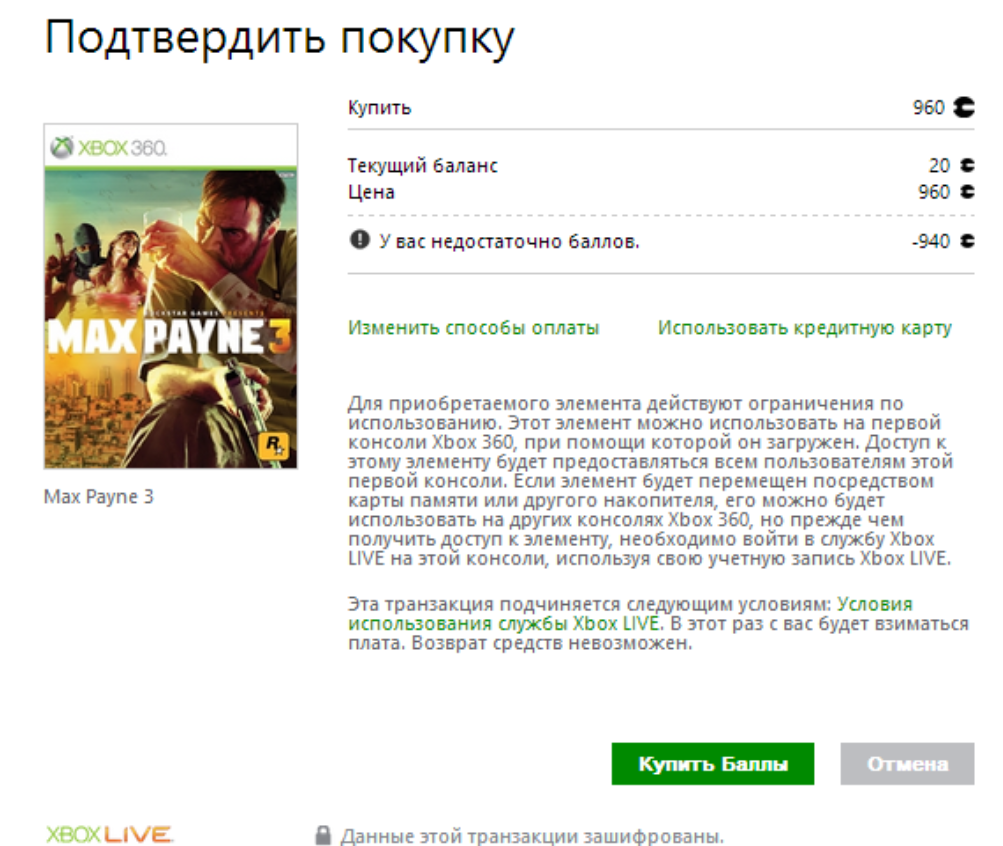Screen dimensions: 1003x846
Task: Click the padlock icon near the encryption notice
Action: pyautogui.click(x=323, y=835)
